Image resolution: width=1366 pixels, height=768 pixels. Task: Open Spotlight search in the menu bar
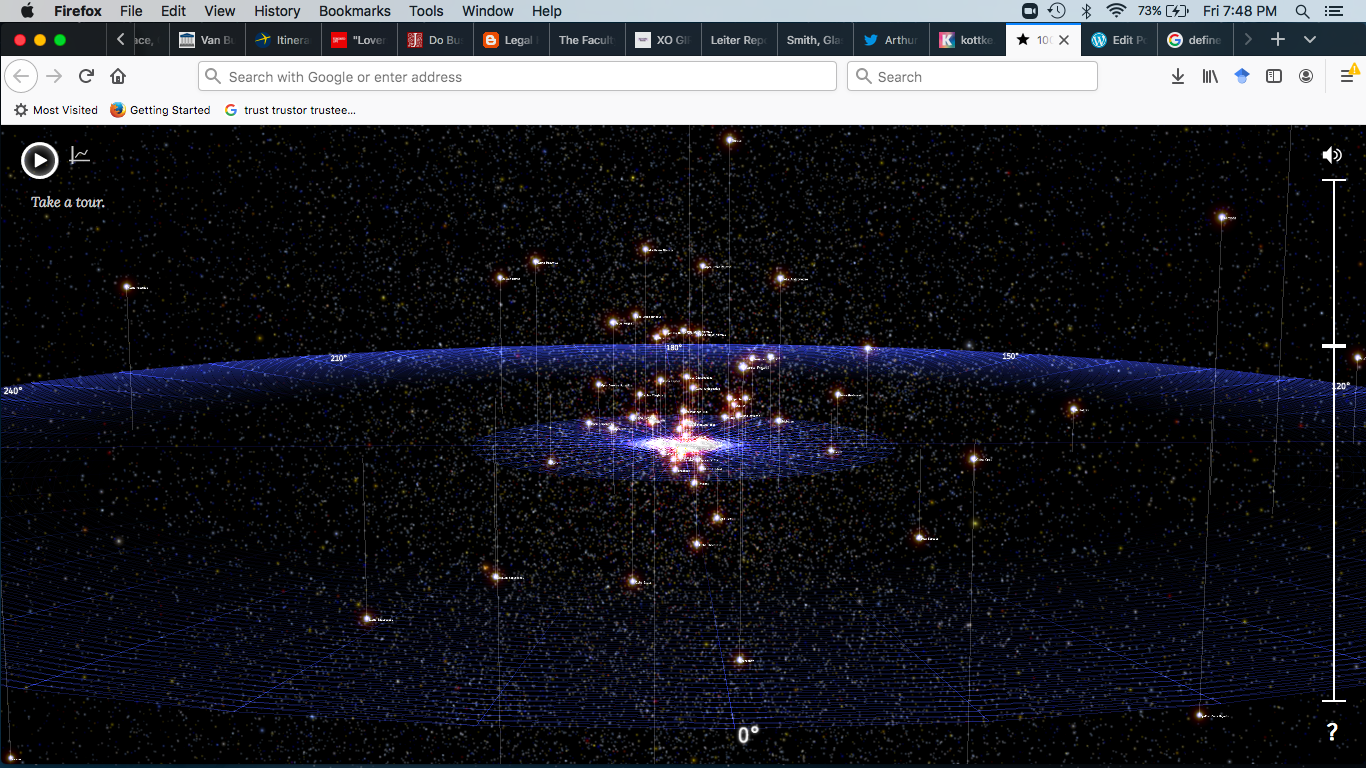[x=1301, y=11]
